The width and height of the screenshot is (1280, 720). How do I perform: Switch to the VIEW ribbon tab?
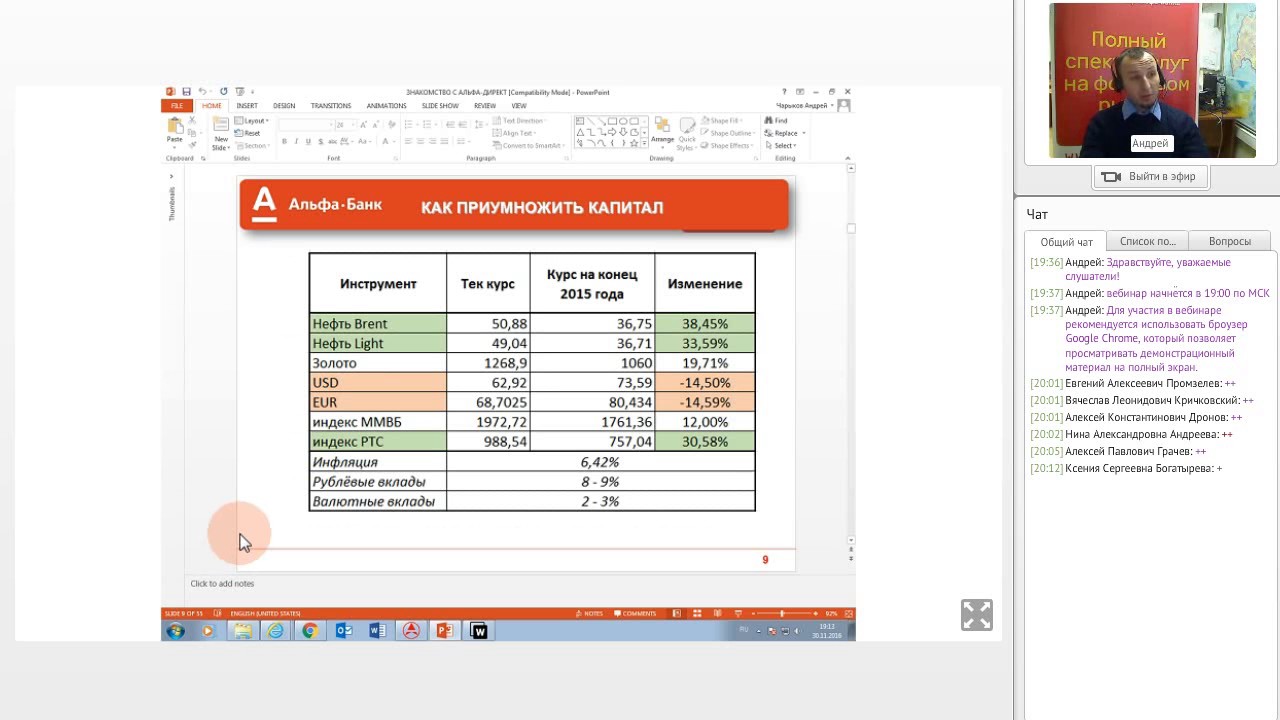[519, 105]
